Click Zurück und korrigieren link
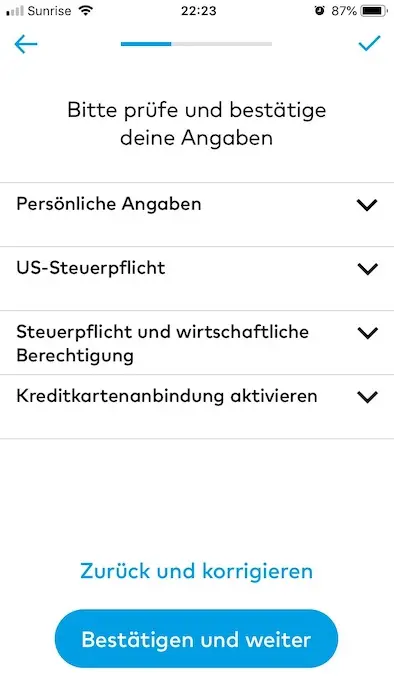Viewport: 394px width, 700px height. point(196,571)
